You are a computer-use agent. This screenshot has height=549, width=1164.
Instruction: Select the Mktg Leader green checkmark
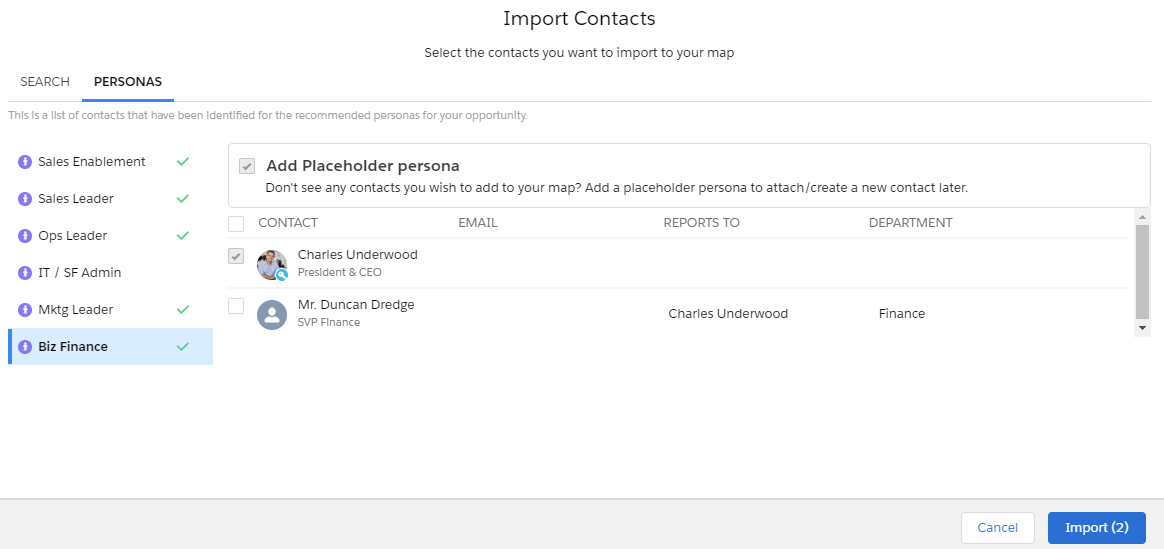click(183, 309)
